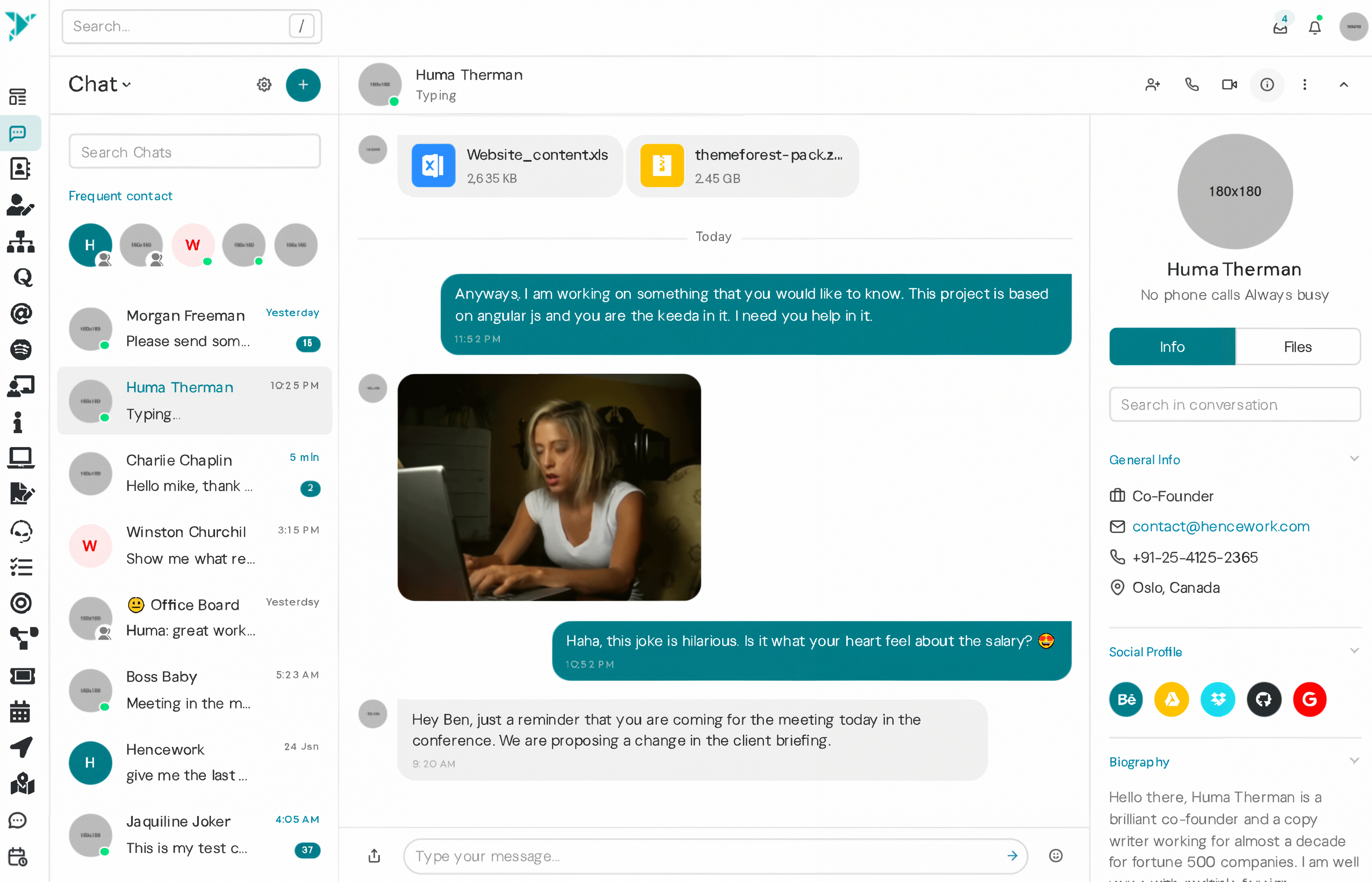Add a user to the conversation

tap(1153, 85)
